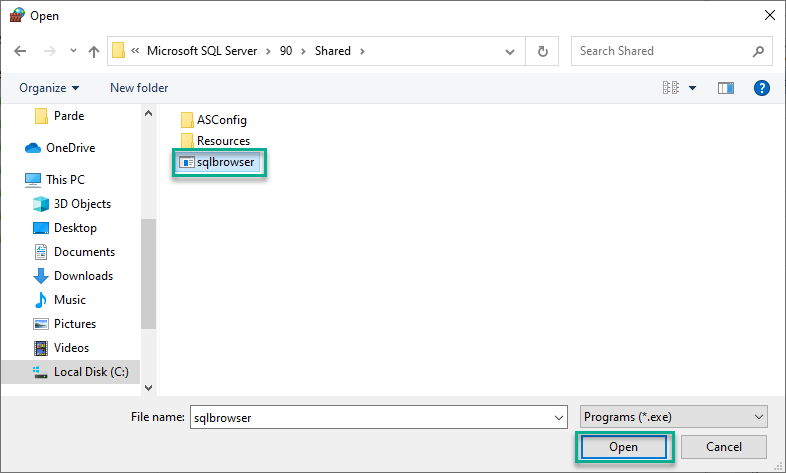Screen dimensions: 786x473
Task: Click the Music note icon
Action: point(41,300)
